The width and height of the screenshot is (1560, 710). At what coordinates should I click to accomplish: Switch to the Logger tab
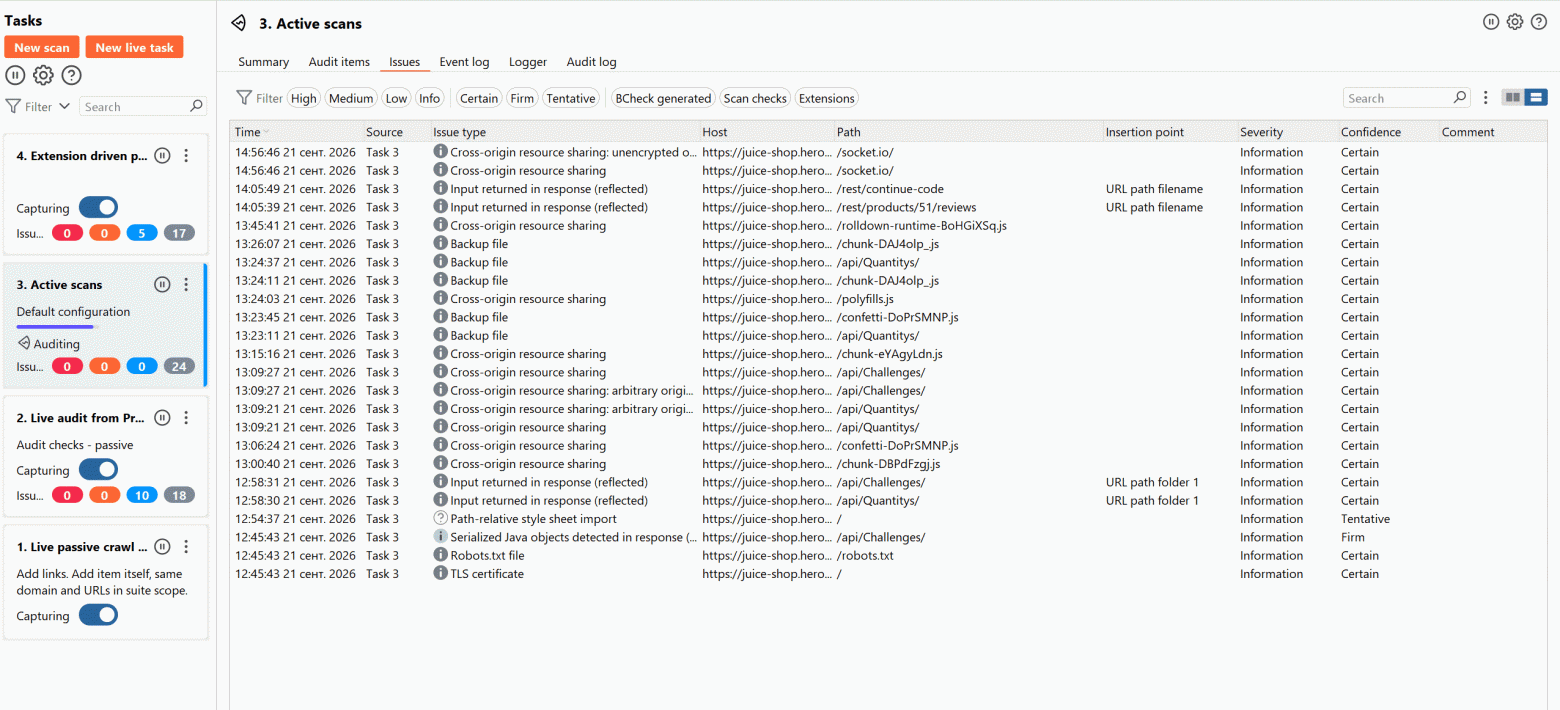[528, 62]
